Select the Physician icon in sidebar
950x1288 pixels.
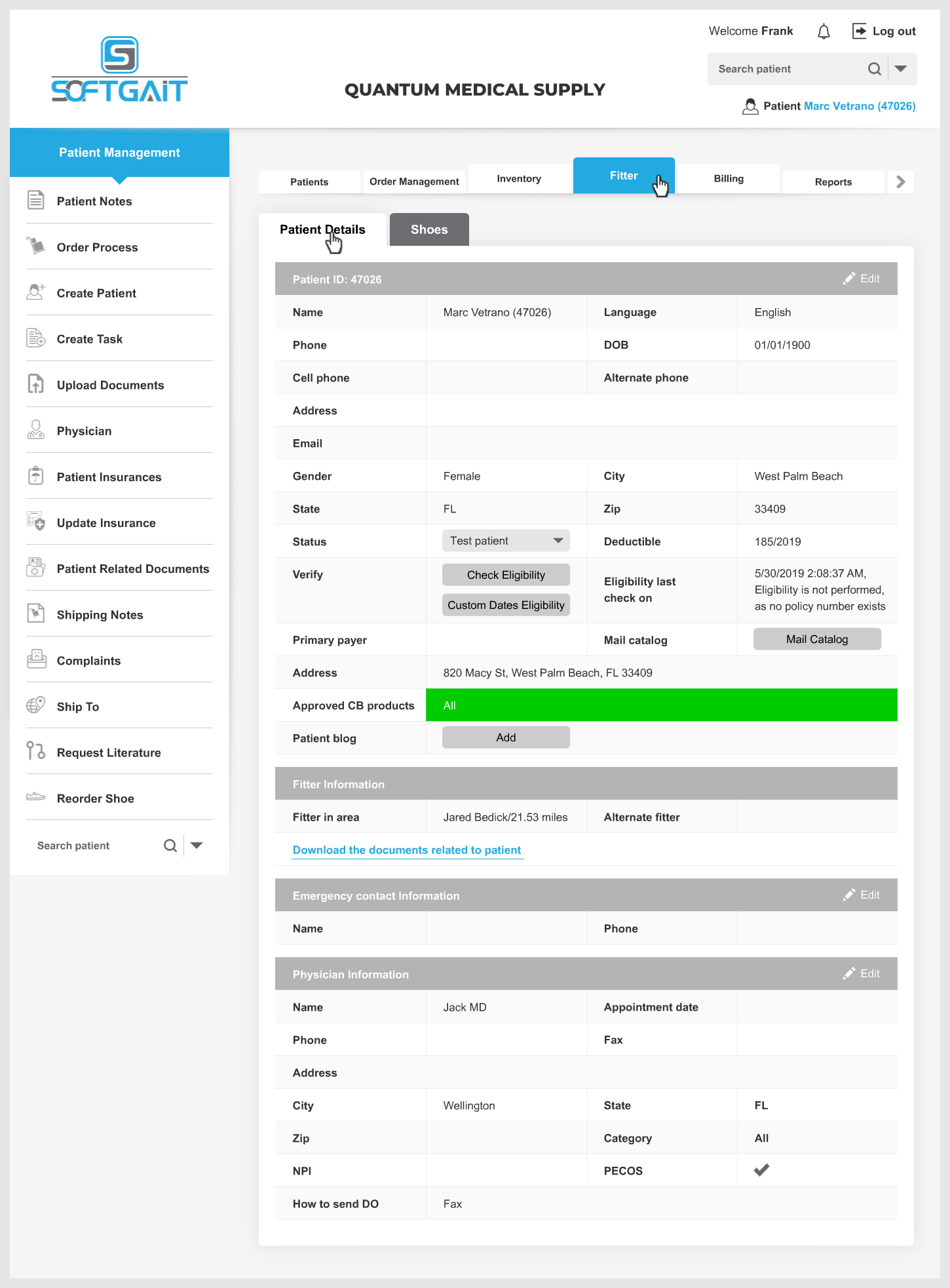click(36, 430)
